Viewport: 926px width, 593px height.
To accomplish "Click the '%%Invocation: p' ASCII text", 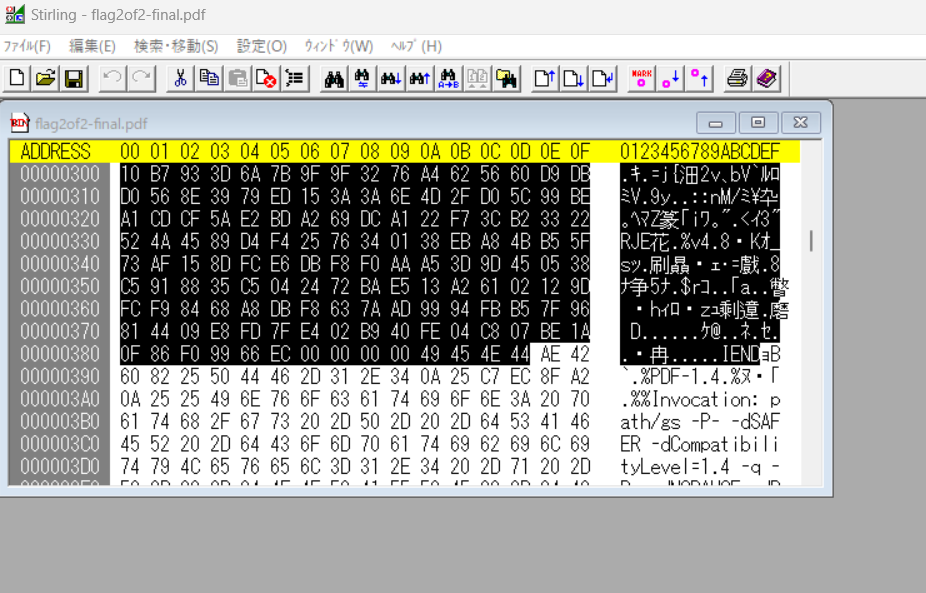I will click(x=705, y=399).
